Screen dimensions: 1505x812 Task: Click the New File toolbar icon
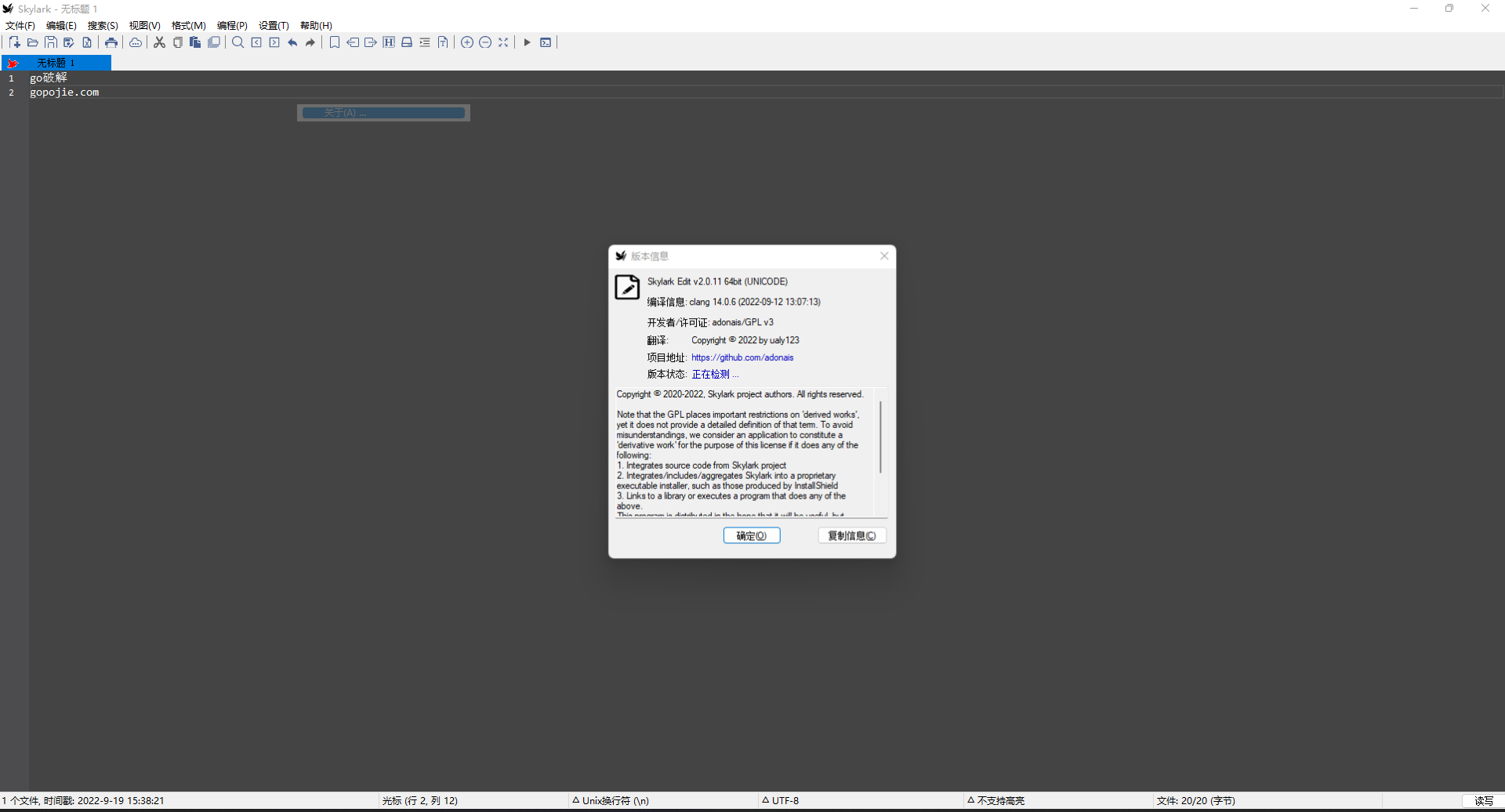[x=14, y=42]
